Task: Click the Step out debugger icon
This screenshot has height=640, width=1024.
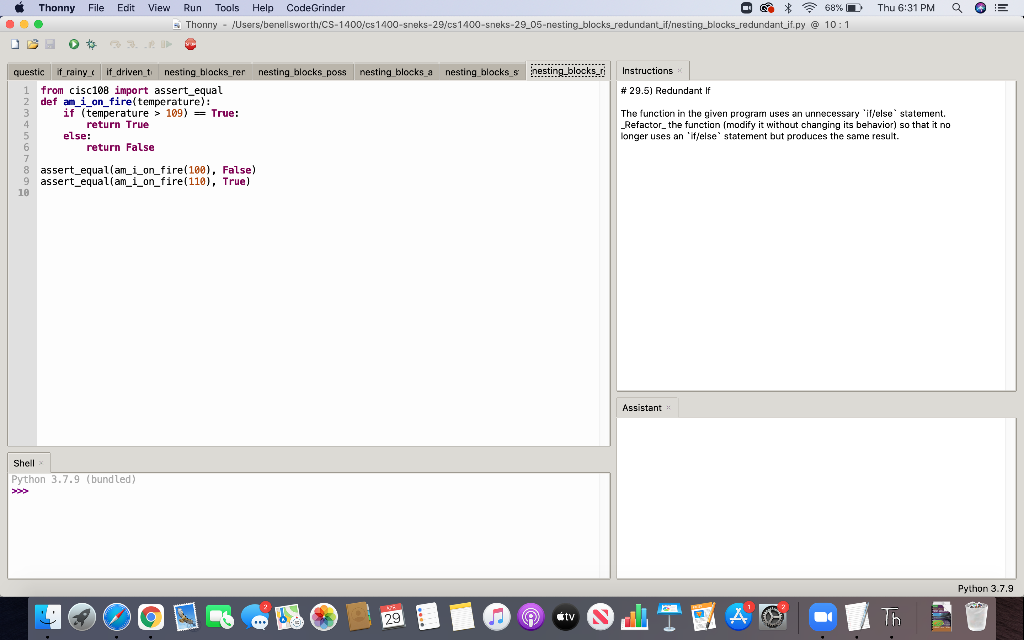Action: coord(150,44)
